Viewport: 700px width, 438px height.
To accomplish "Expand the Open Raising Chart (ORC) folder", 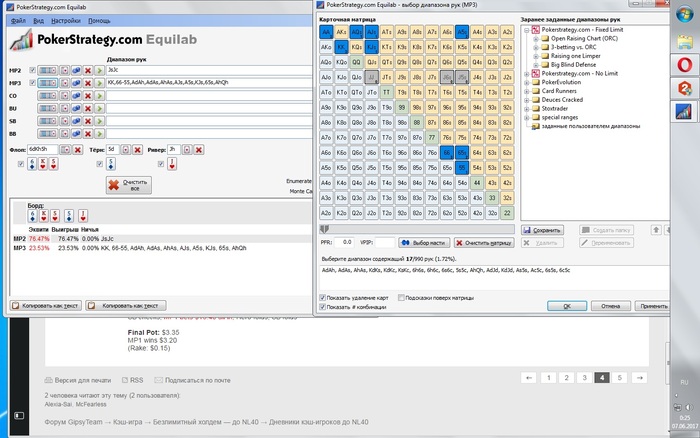I will coord(535,39).
